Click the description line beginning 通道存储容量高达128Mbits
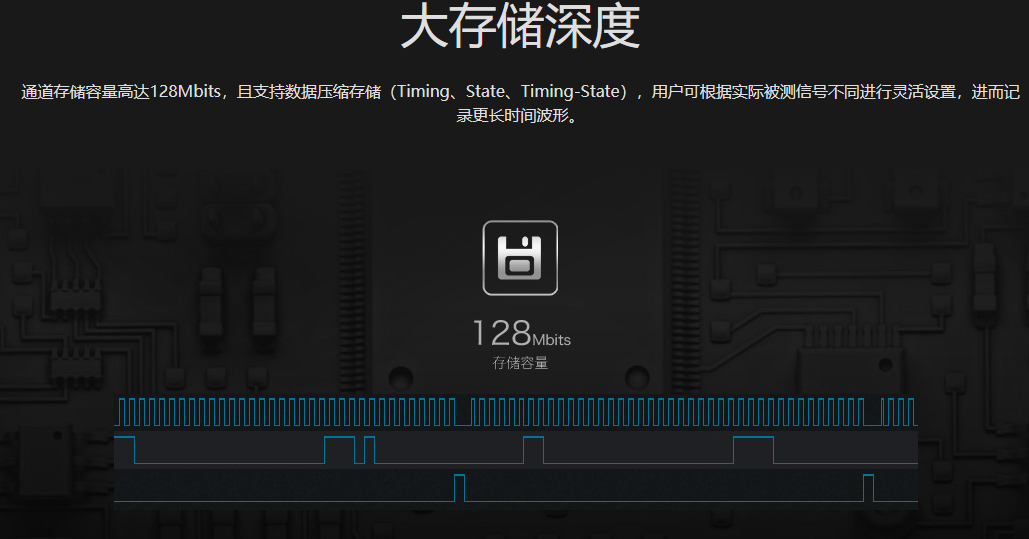 [x=520, y=91]
